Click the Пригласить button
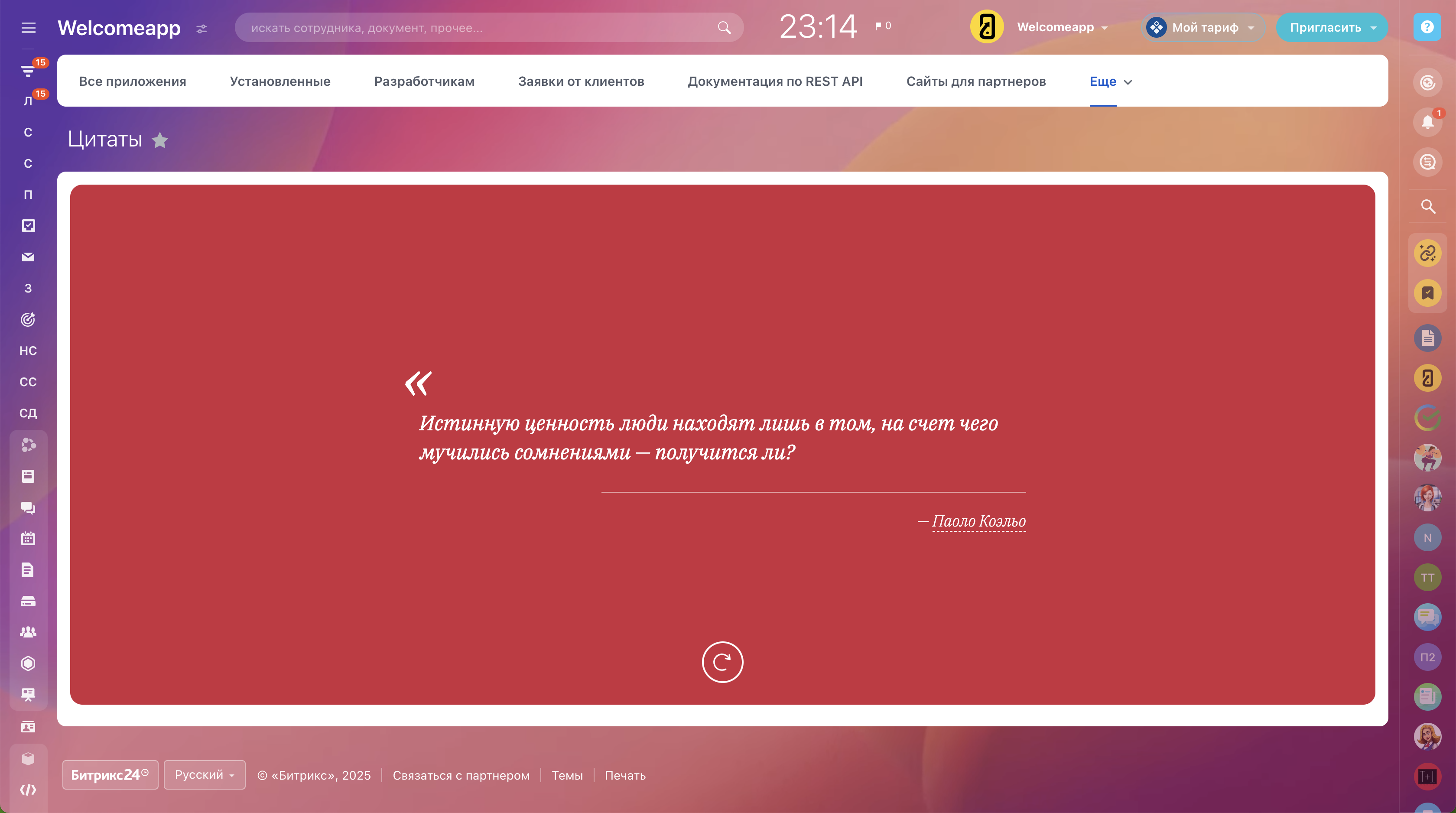1456x813 pixels. pos(1326,28)
